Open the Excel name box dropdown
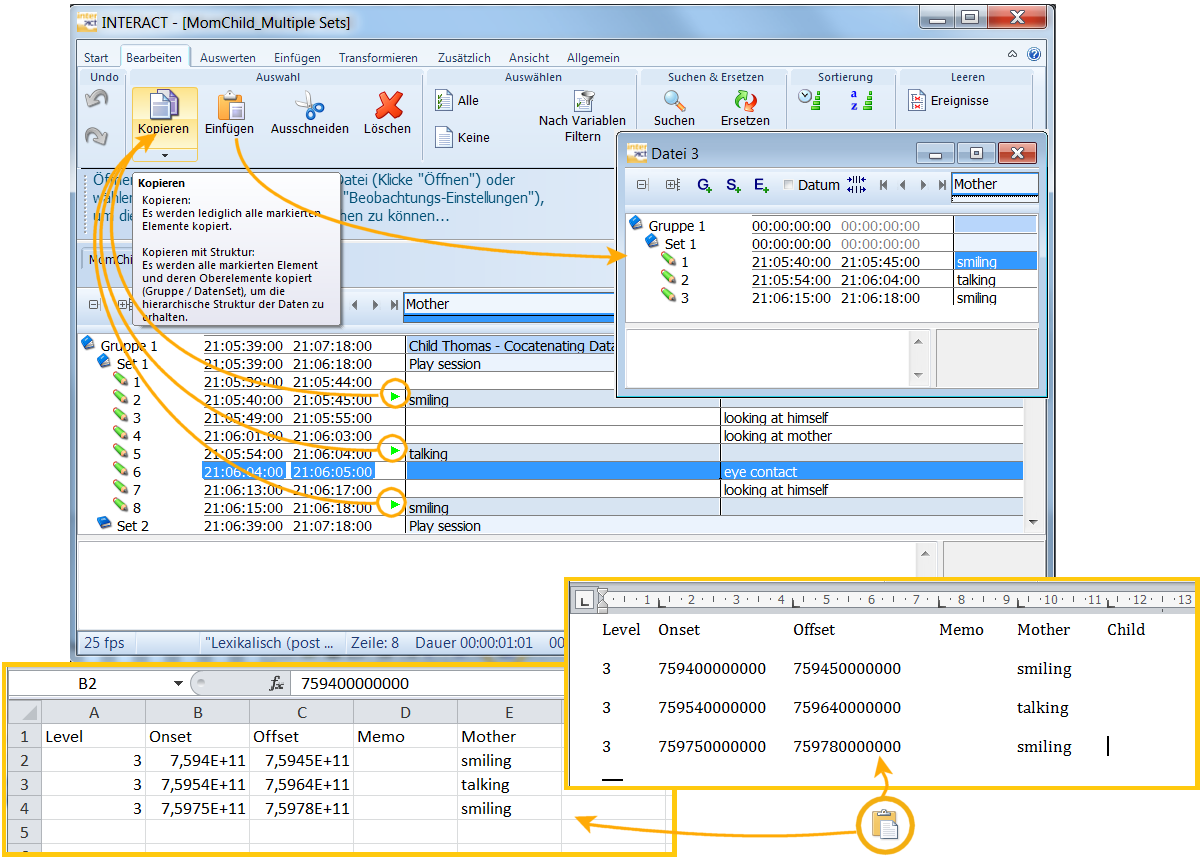 point(178,684)
